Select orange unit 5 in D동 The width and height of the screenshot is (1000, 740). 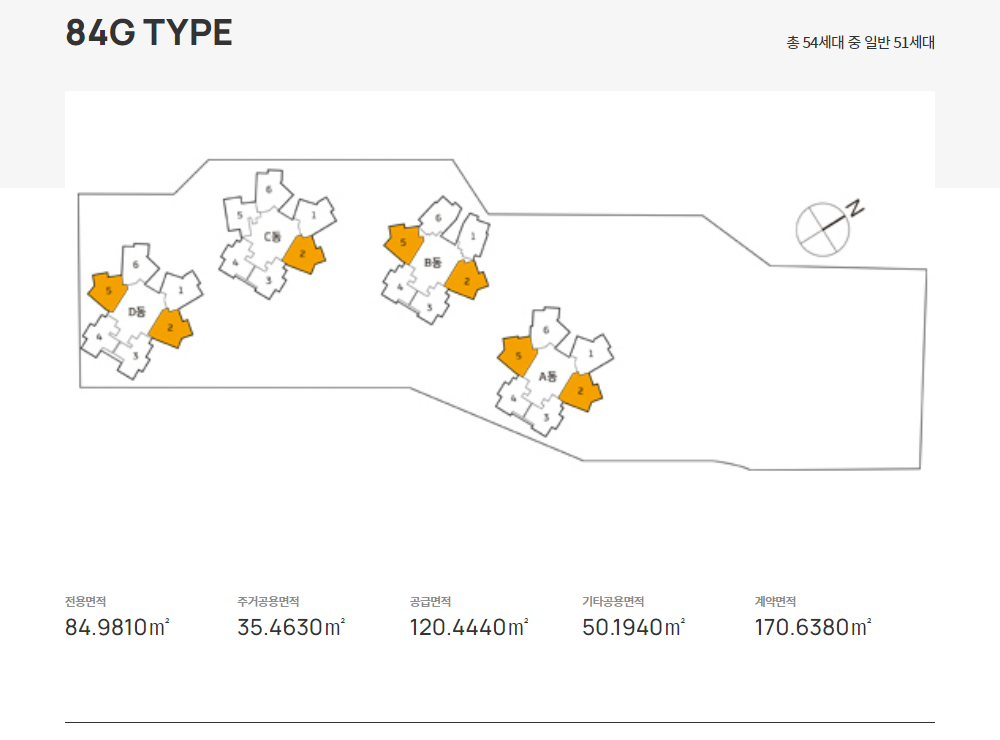(x=108, y=291)
